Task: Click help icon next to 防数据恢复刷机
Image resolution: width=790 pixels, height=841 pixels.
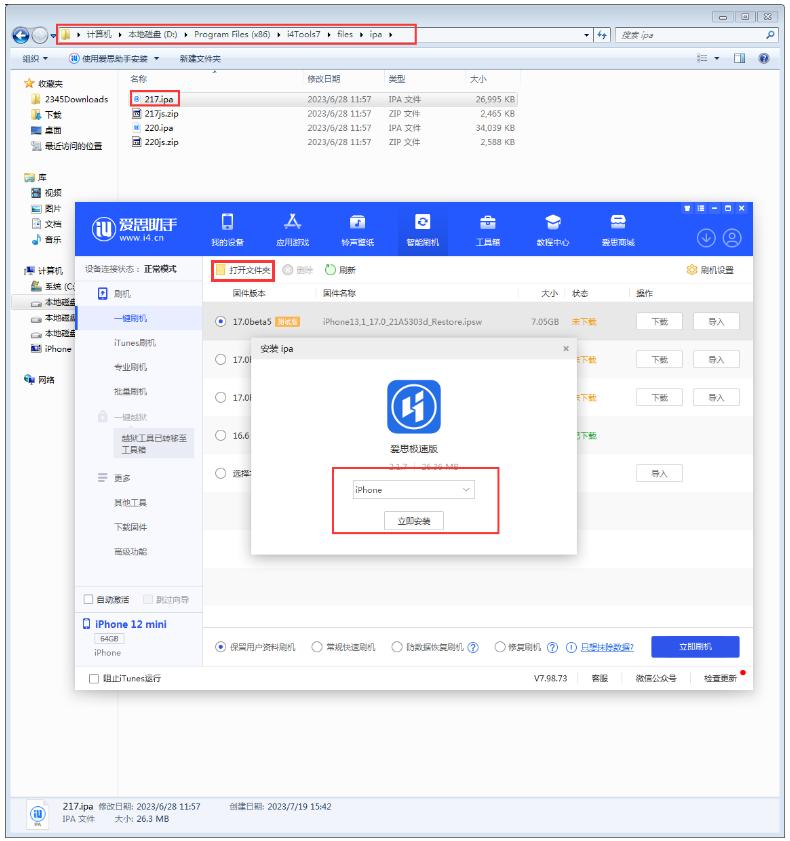Action: click(x=473, y=647)
